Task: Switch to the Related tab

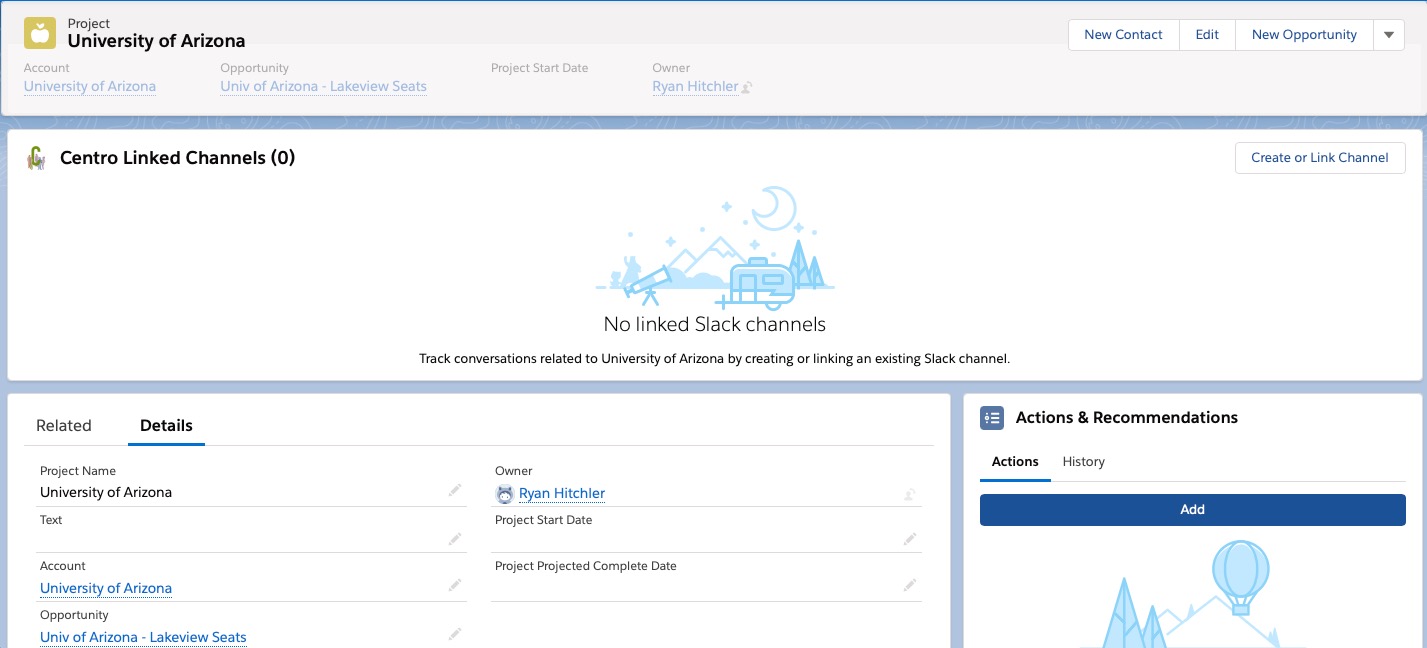Action: [x=64, y=425]
